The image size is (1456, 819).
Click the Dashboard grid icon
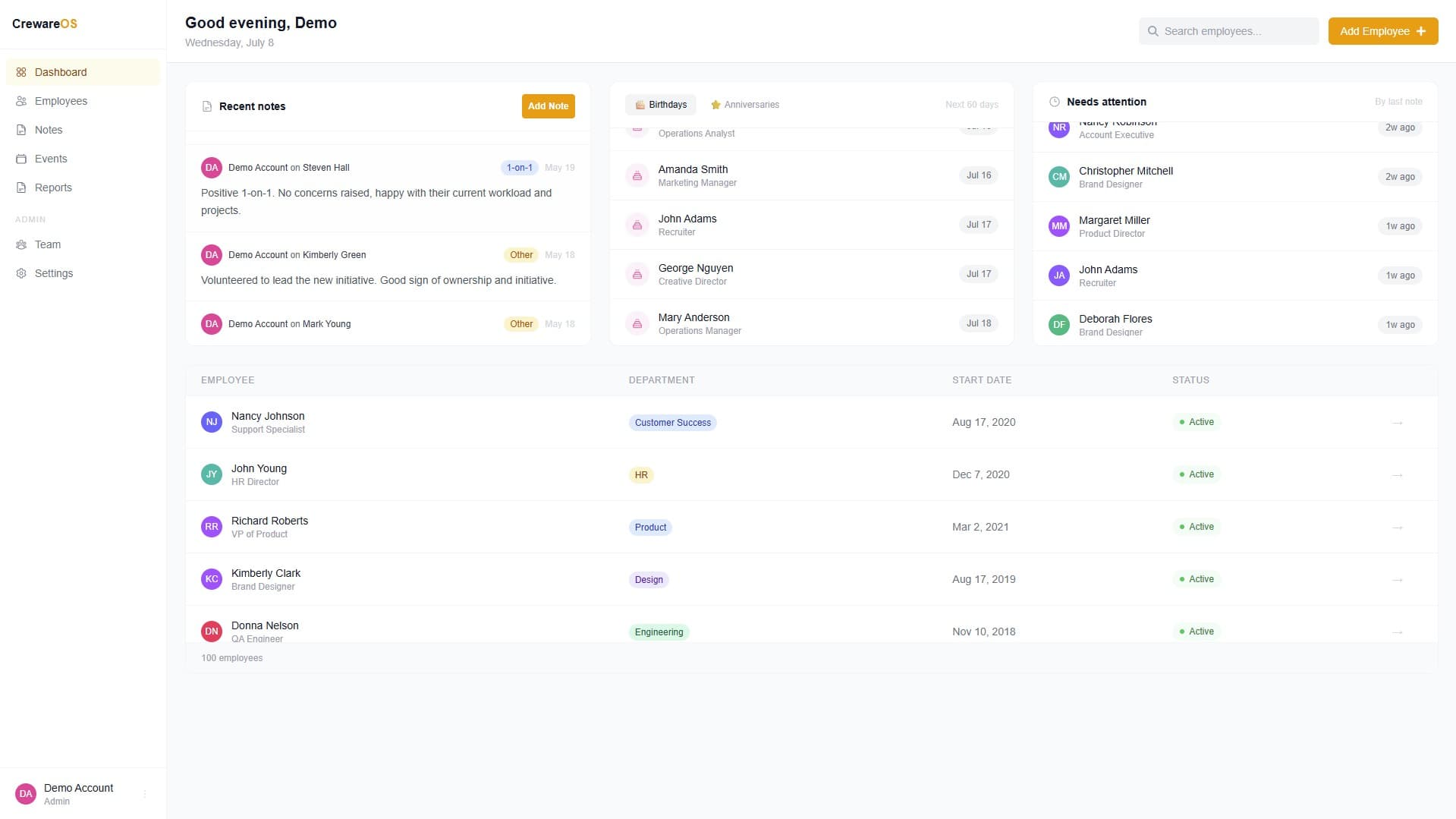tap(21, 72)
